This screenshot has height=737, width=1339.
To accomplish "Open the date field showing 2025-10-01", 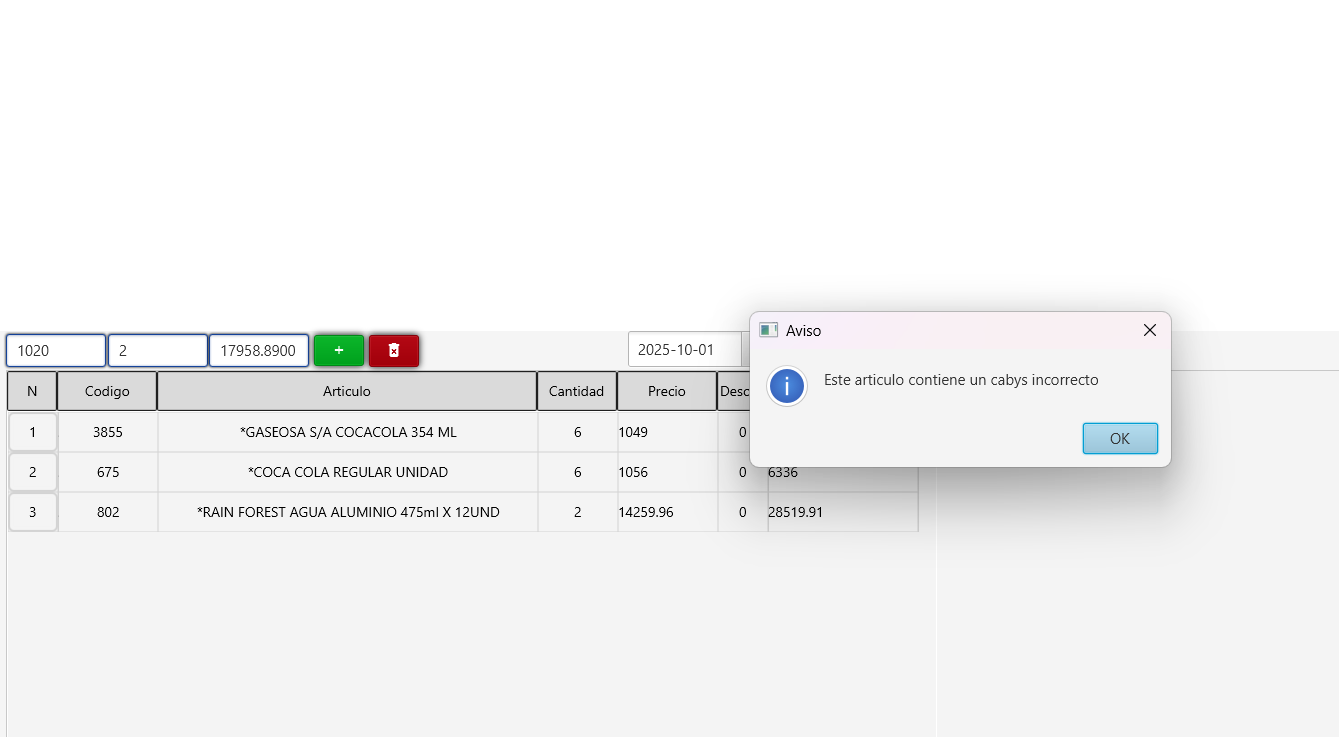I will pos(684,350).
